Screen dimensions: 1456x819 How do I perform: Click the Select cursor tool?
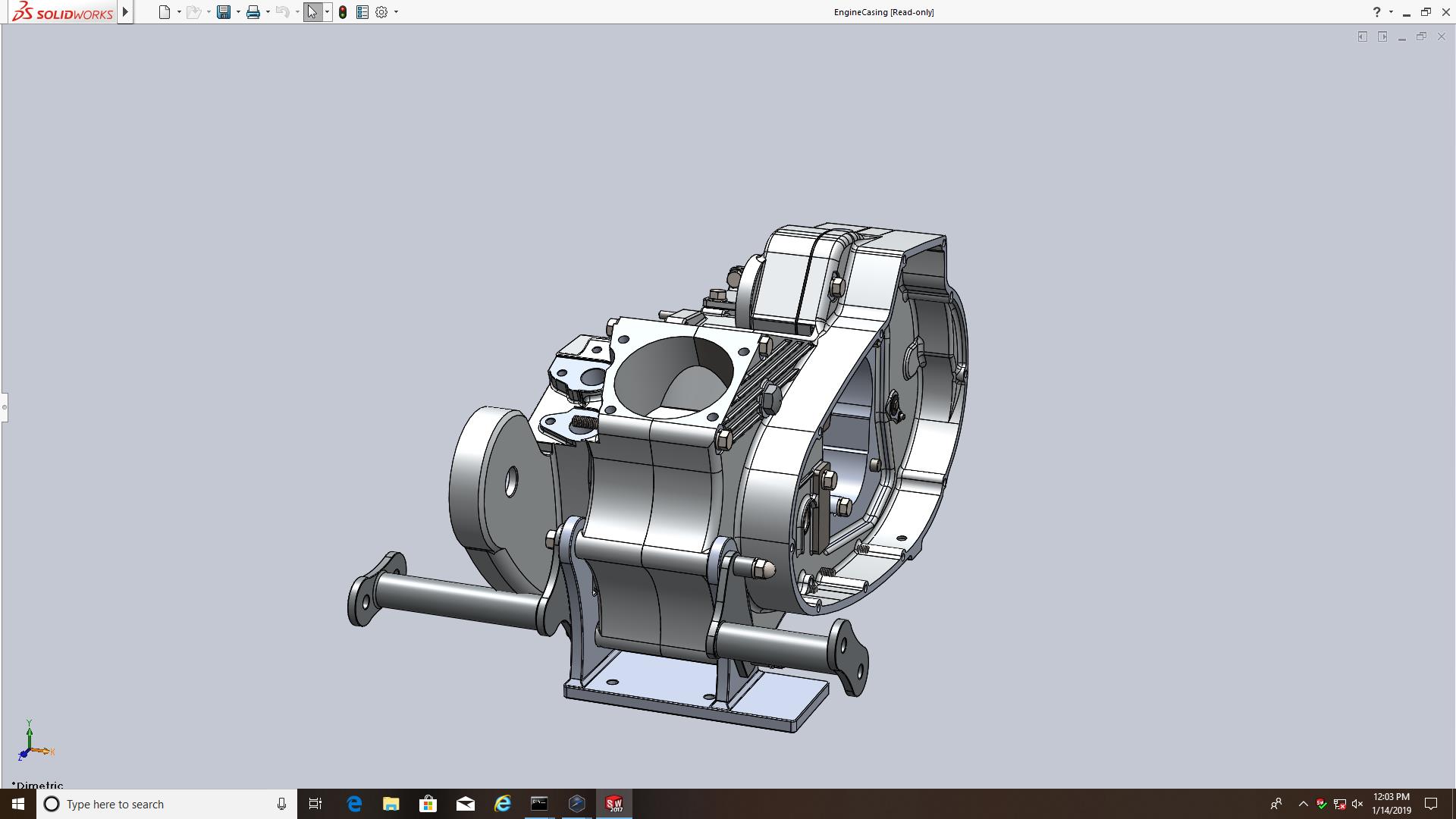(x=312, y=12)
